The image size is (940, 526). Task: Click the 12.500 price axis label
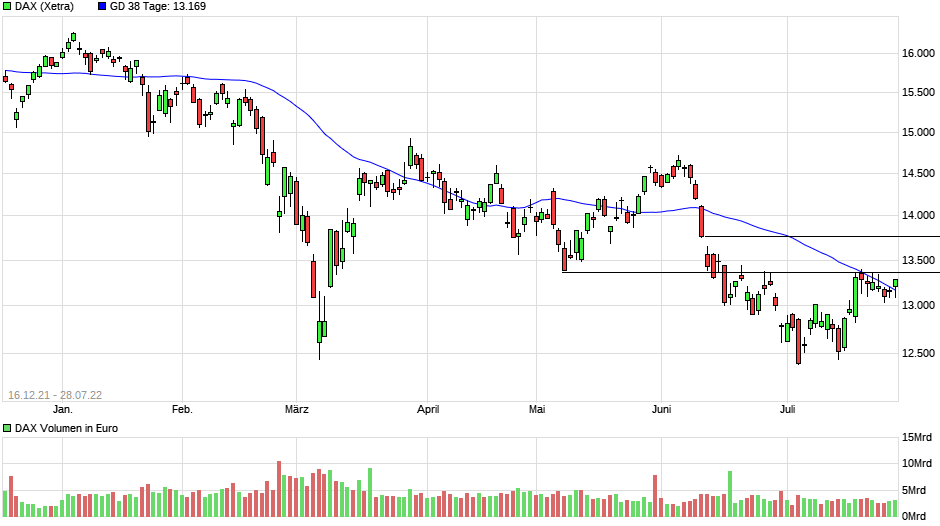pos(919,353)
